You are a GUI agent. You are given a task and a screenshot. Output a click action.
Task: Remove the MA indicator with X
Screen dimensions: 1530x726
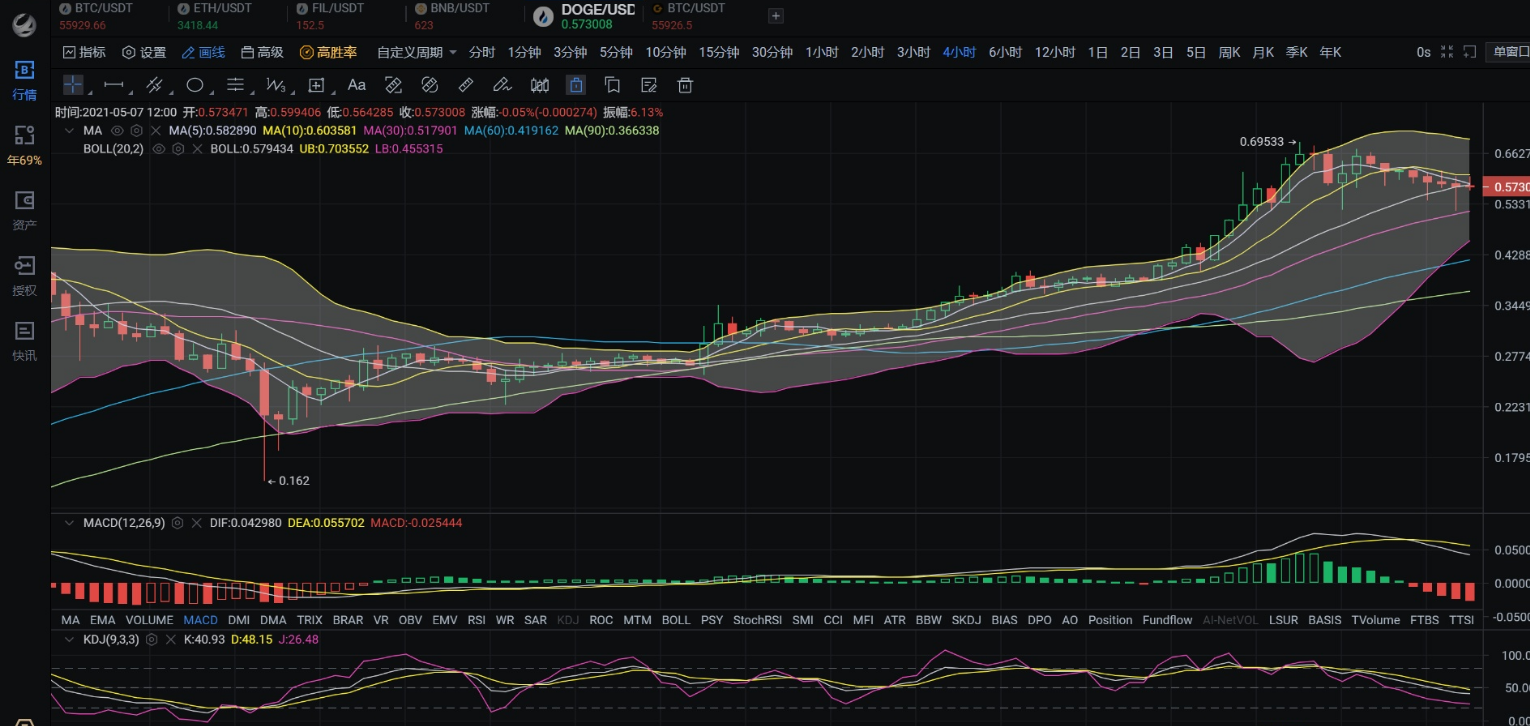coord(155,131)
